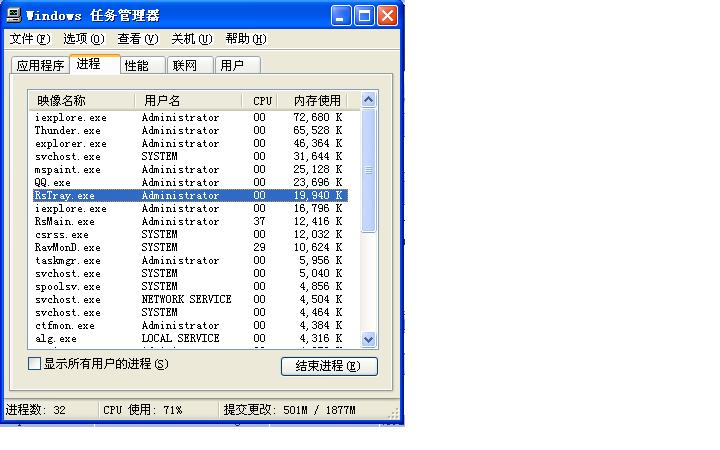Select the Thunder.exe process row

click(190, 130)
